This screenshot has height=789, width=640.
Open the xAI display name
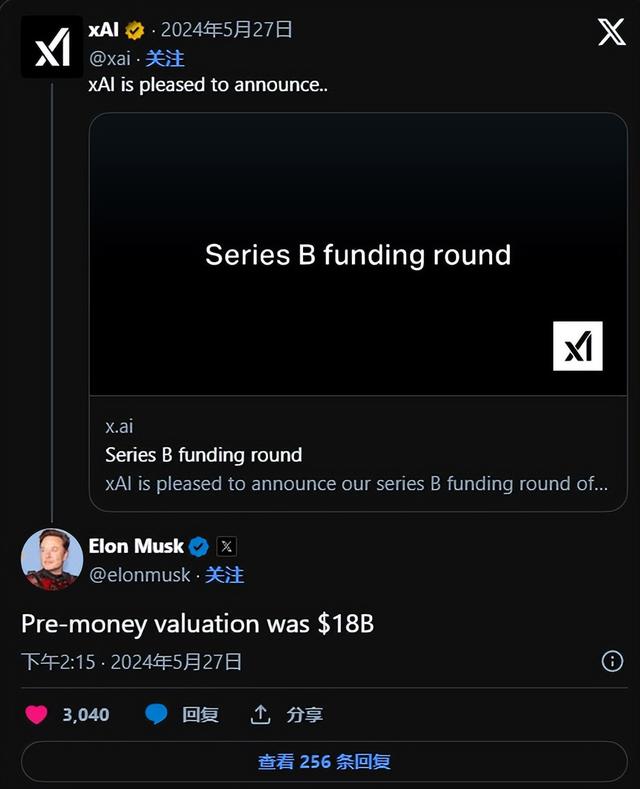tap(103, 30)
